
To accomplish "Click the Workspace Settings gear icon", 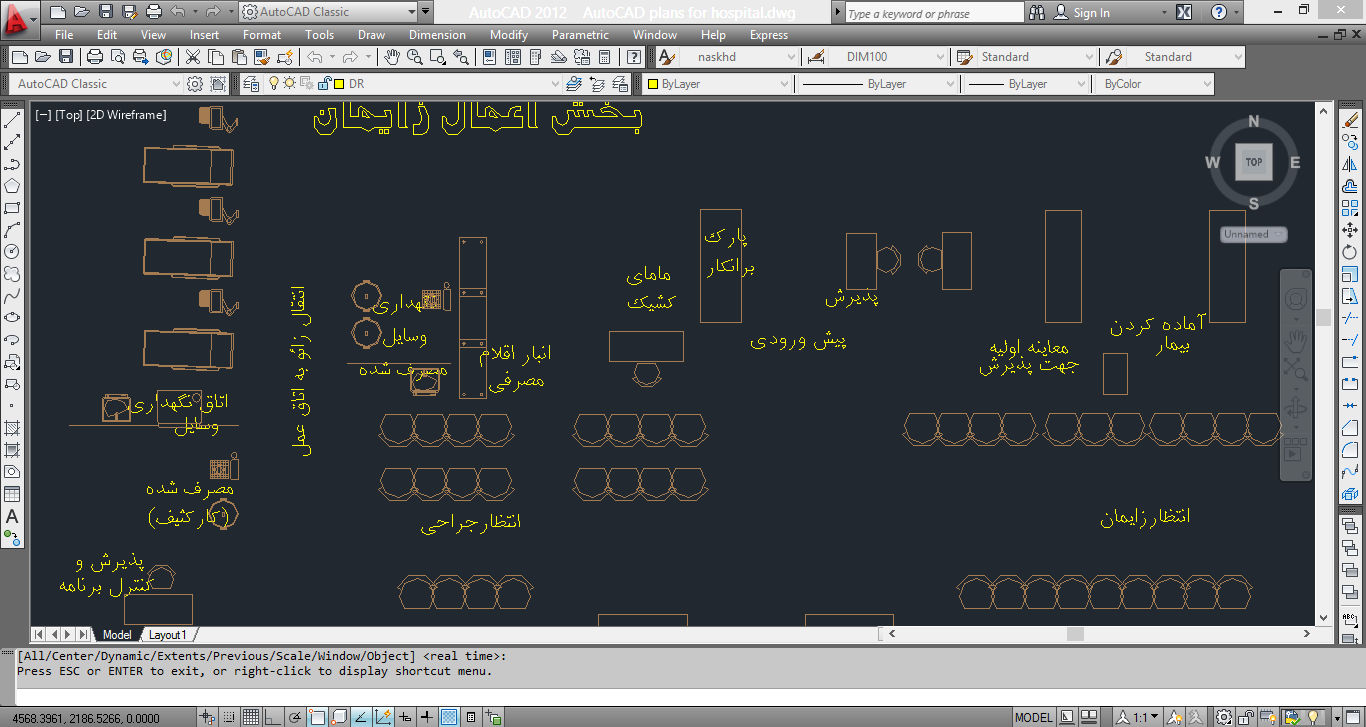I will click(x=195, y=84).
